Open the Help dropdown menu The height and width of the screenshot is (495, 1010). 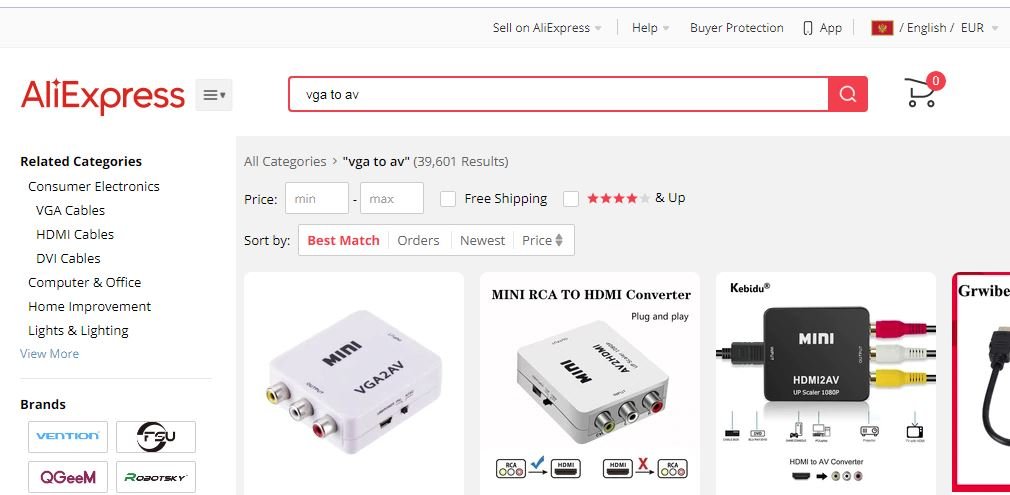pyautogui.click(x=650, y=28)
